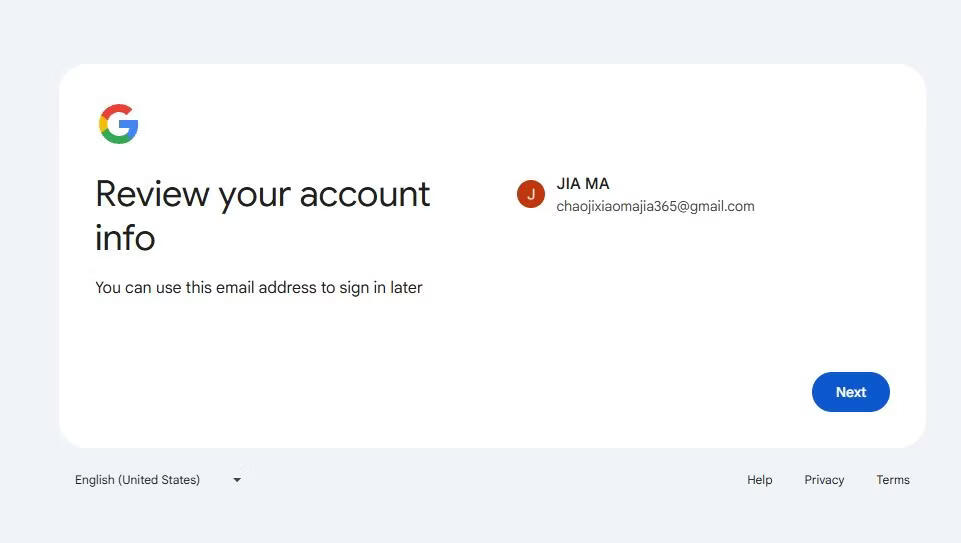Viewport: 961px width, 543px height.
Task: Click the word "info" in the heading
Action: [125, 238]
